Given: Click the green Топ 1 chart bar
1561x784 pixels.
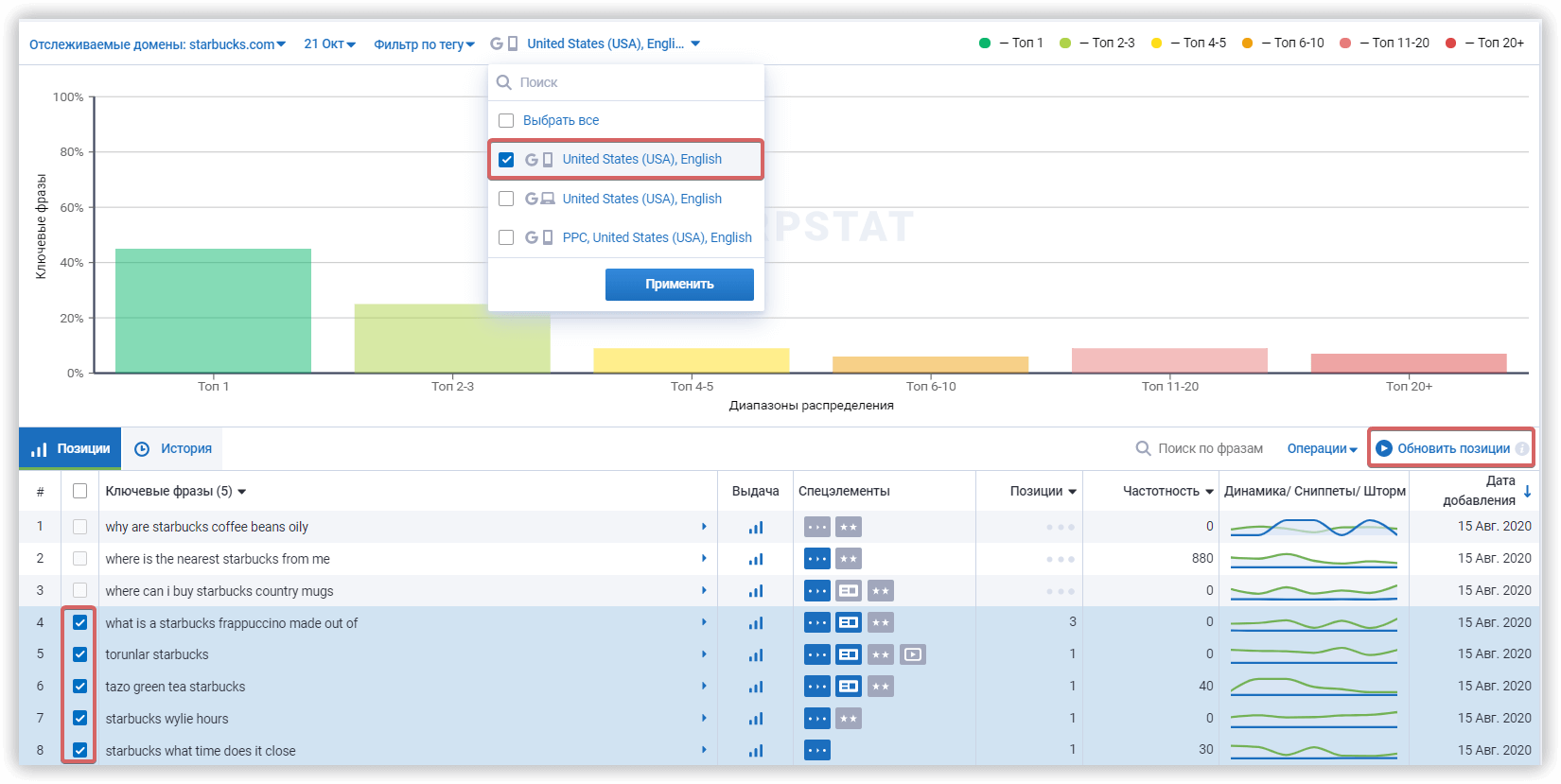Looking at the screenshot, I should [x=213, y=310].
